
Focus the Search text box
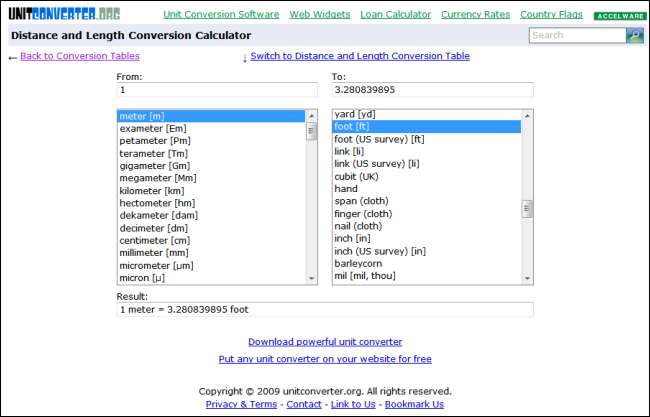[x=577, y=35]
